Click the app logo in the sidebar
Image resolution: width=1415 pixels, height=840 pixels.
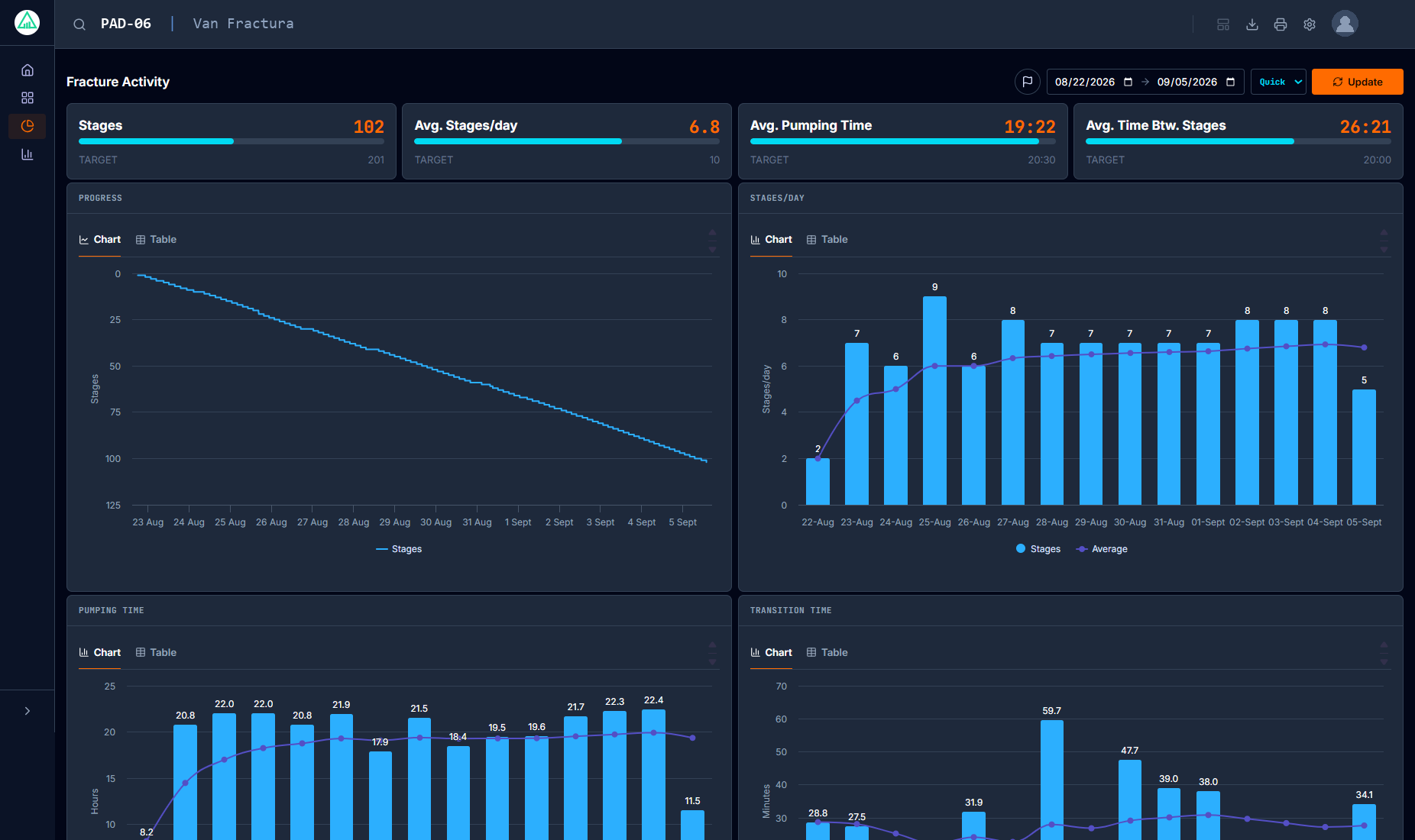pos(27,23)
